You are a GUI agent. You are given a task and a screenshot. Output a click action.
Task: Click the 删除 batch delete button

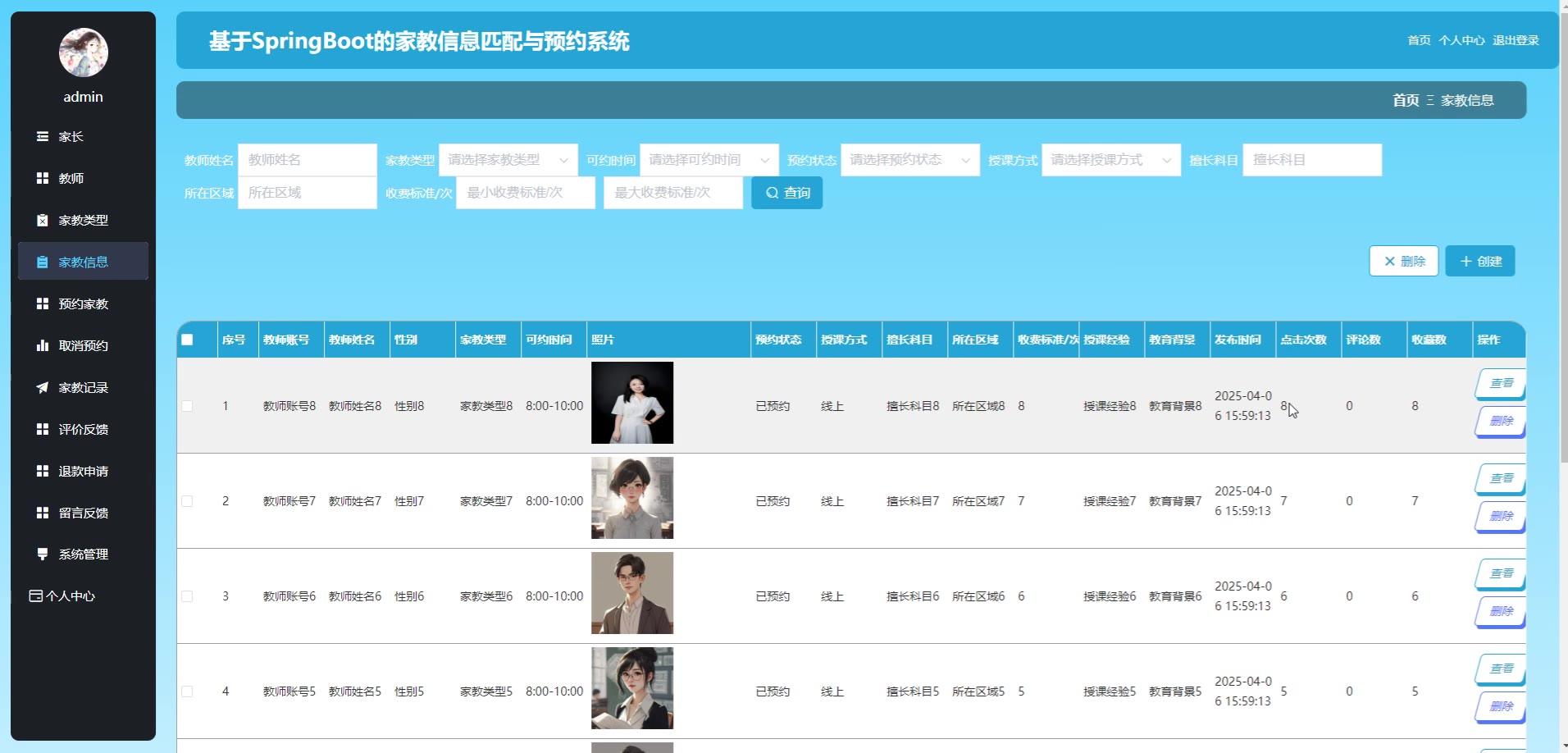pos(1404,261)
